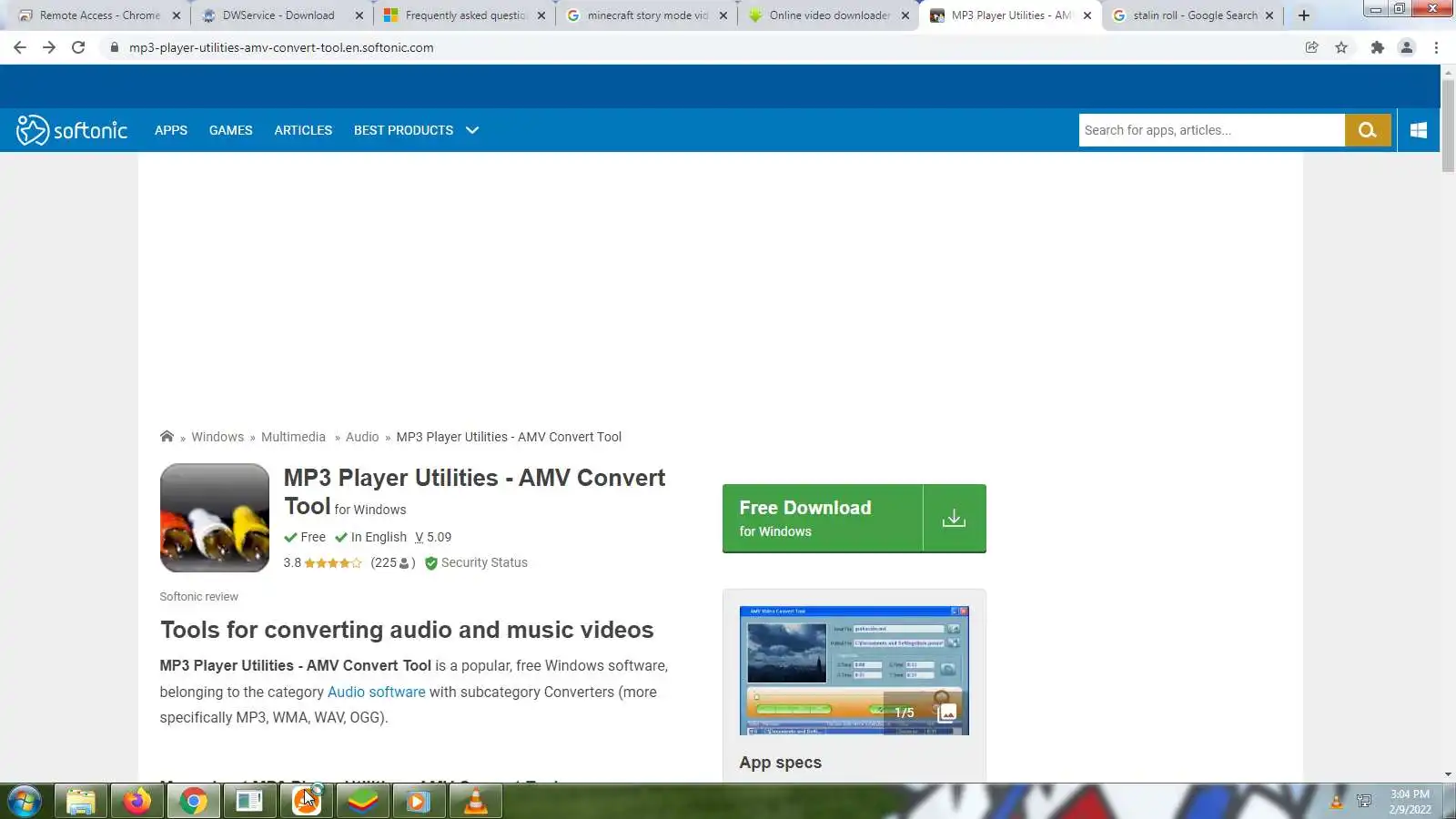This screenshot has width=1456, height=819.
Task: Switch to the Remote Access - Chrome tab
Action: (x=99, y=15)
